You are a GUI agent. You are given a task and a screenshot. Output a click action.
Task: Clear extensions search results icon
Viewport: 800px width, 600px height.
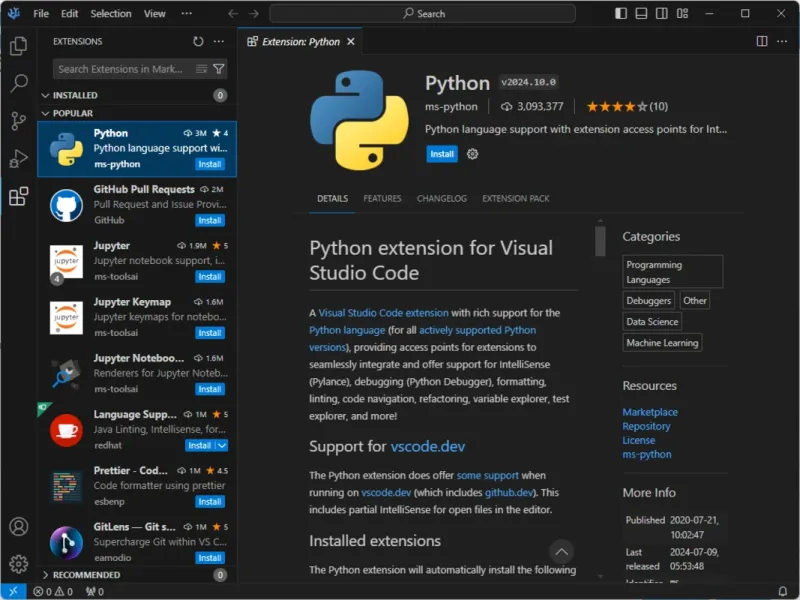pos(202,69)
